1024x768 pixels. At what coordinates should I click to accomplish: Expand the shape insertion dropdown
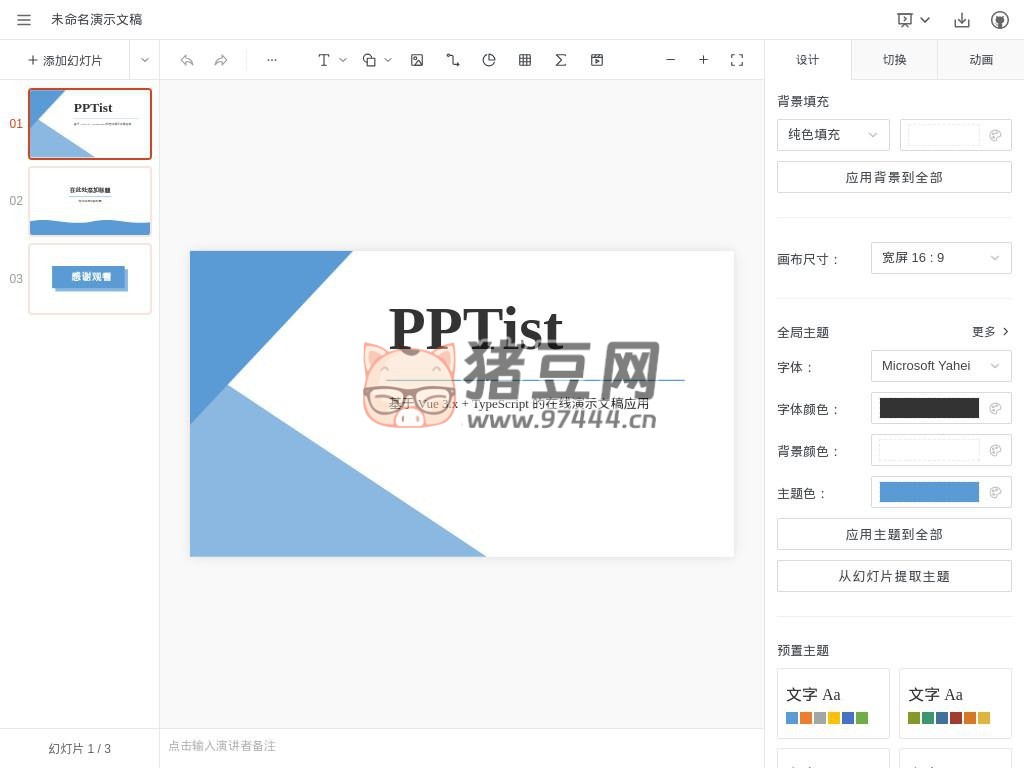388,60
